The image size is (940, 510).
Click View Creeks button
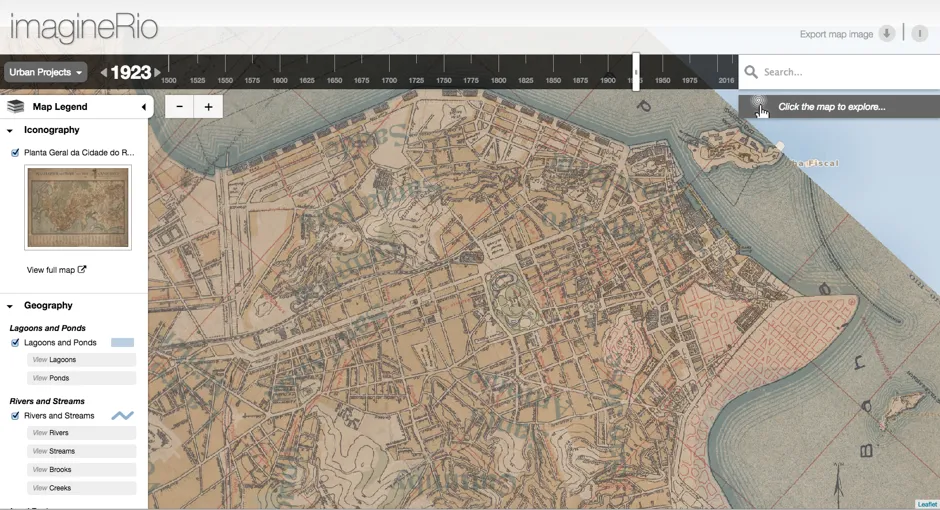[82, 488]
